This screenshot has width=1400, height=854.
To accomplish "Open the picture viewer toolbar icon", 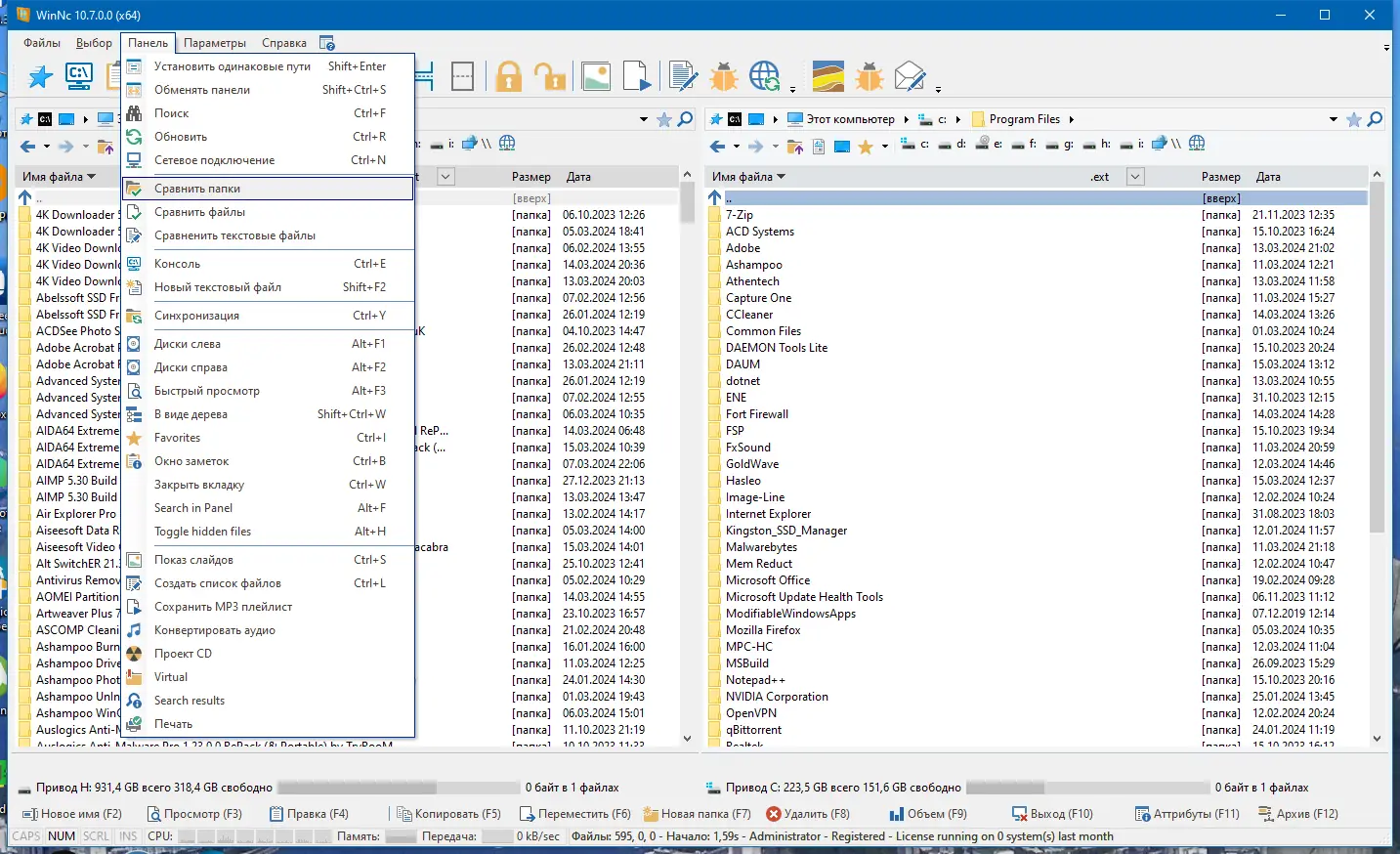I will [596, 76].
